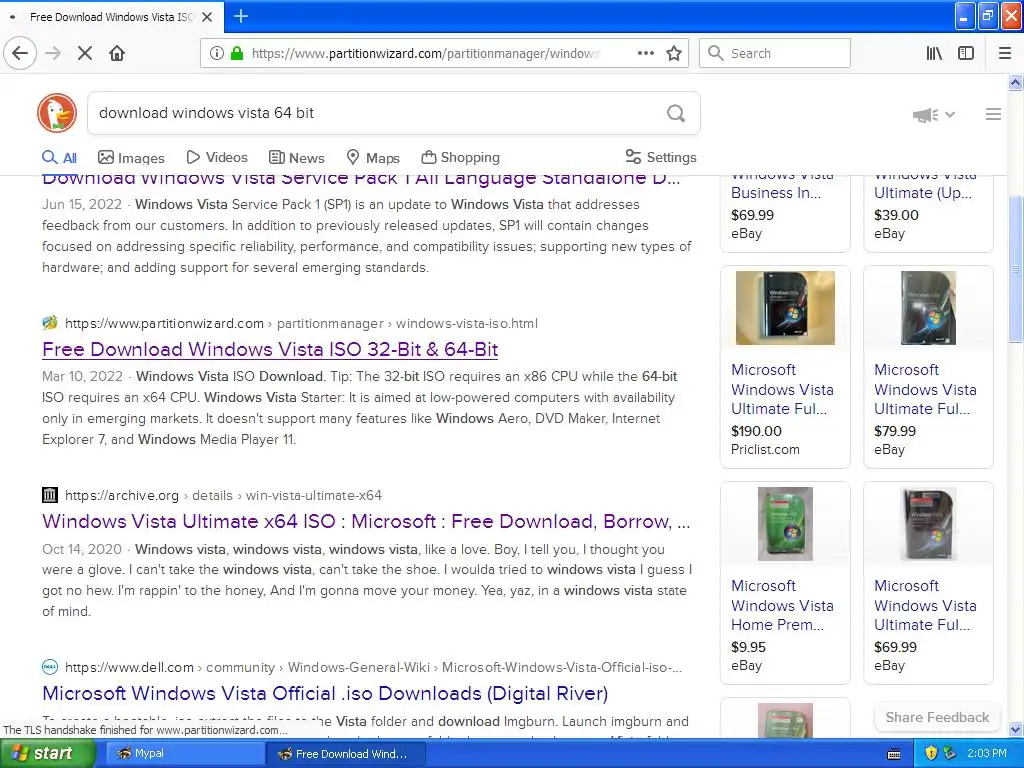Bookmark this page with the star
This screenshot has height=768, width=1024.
coord(674,54)
